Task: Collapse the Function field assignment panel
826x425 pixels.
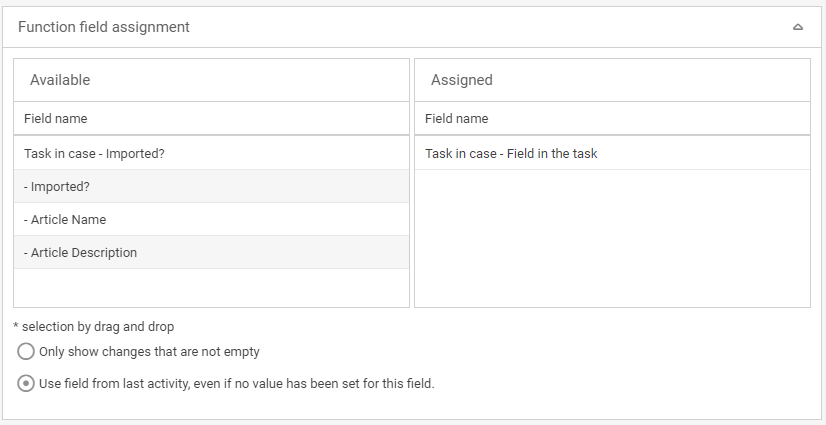Action: click(798, 28)
